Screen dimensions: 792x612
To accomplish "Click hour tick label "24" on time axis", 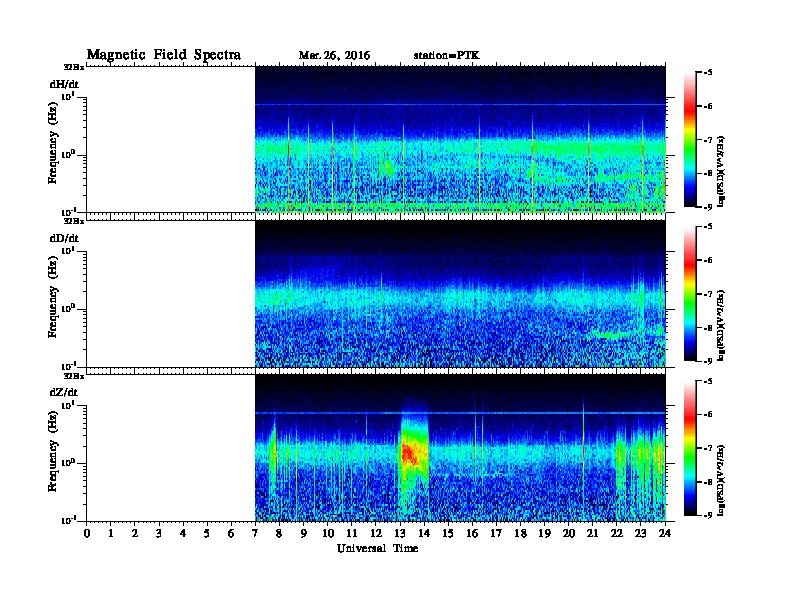I will (665, 534).
